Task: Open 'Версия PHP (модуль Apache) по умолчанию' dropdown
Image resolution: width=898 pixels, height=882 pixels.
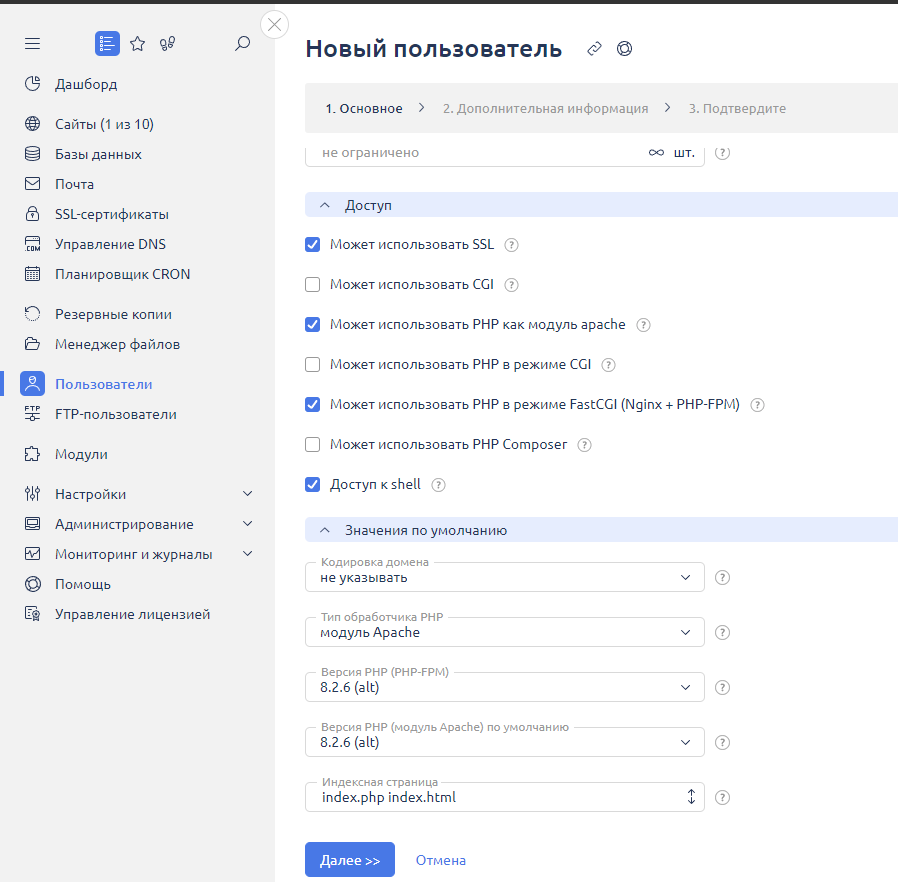Action: click(x=505, y=742)
